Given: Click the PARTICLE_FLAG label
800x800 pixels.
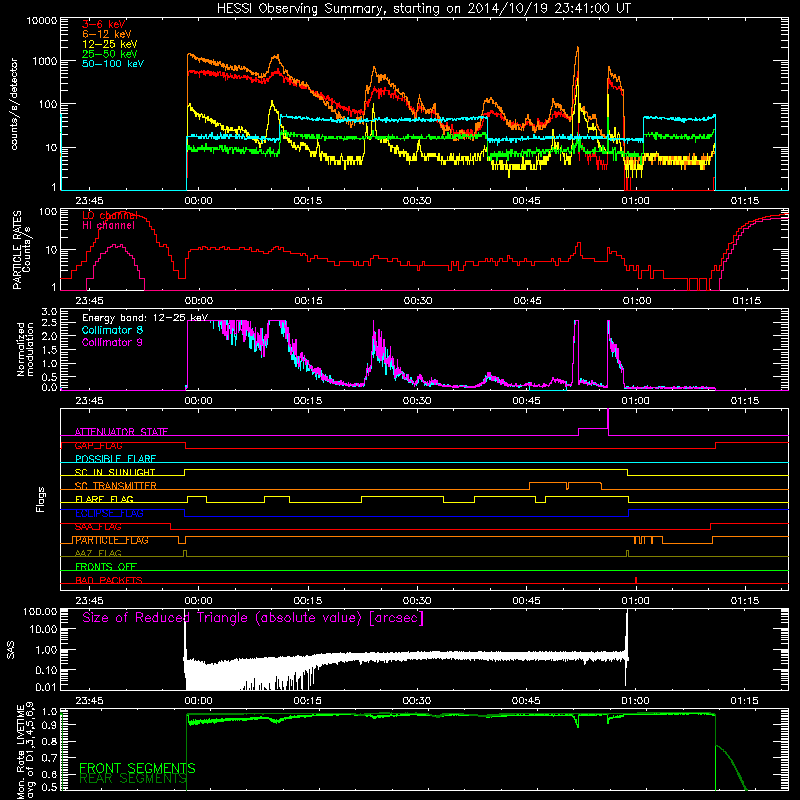Looking at the screenshot, I should (112, 540).
